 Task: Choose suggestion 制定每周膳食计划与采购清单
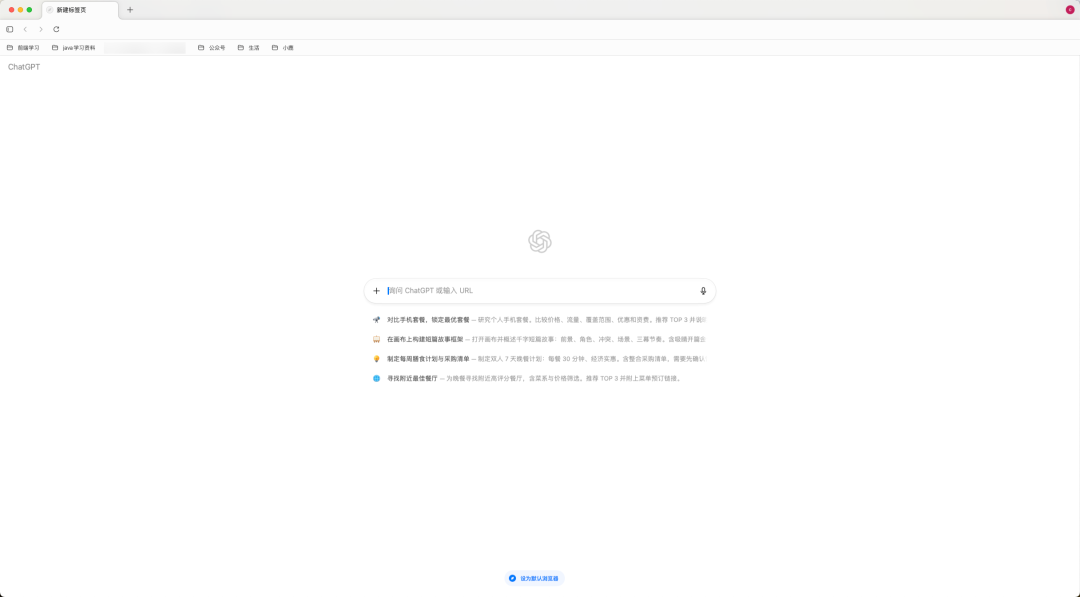[539, 359]
